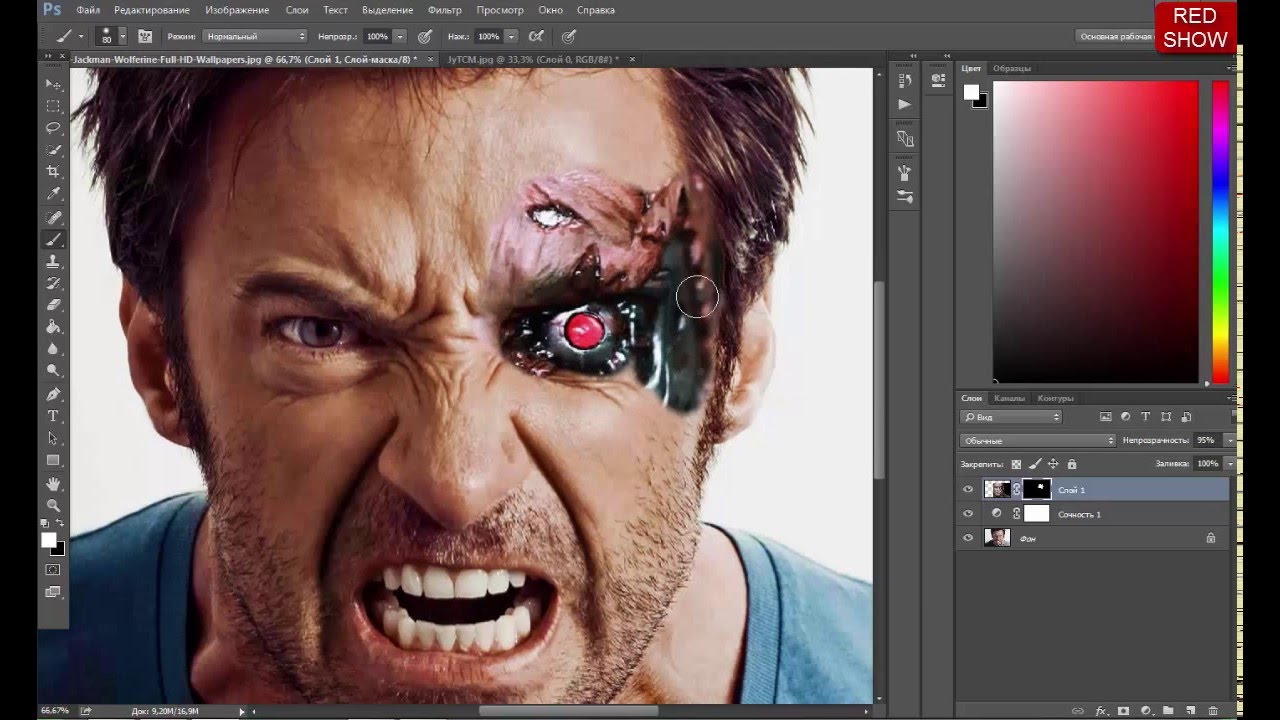Open the Заливка fill dropdown arrow
The image size is (1280, 720).
[1230, 464]
